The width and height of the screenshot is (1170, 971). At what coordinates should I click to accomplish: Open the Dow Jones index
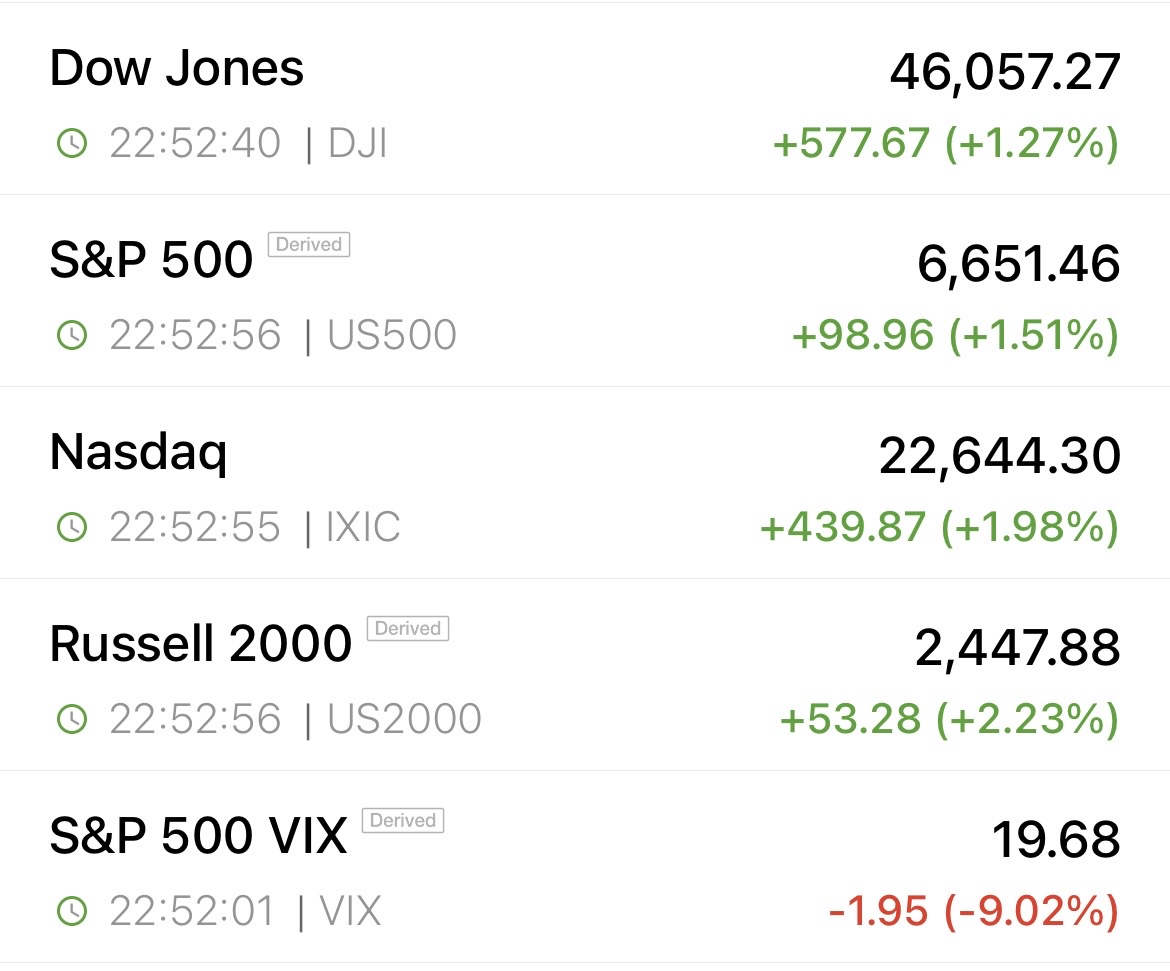click(x=177, y=69)
